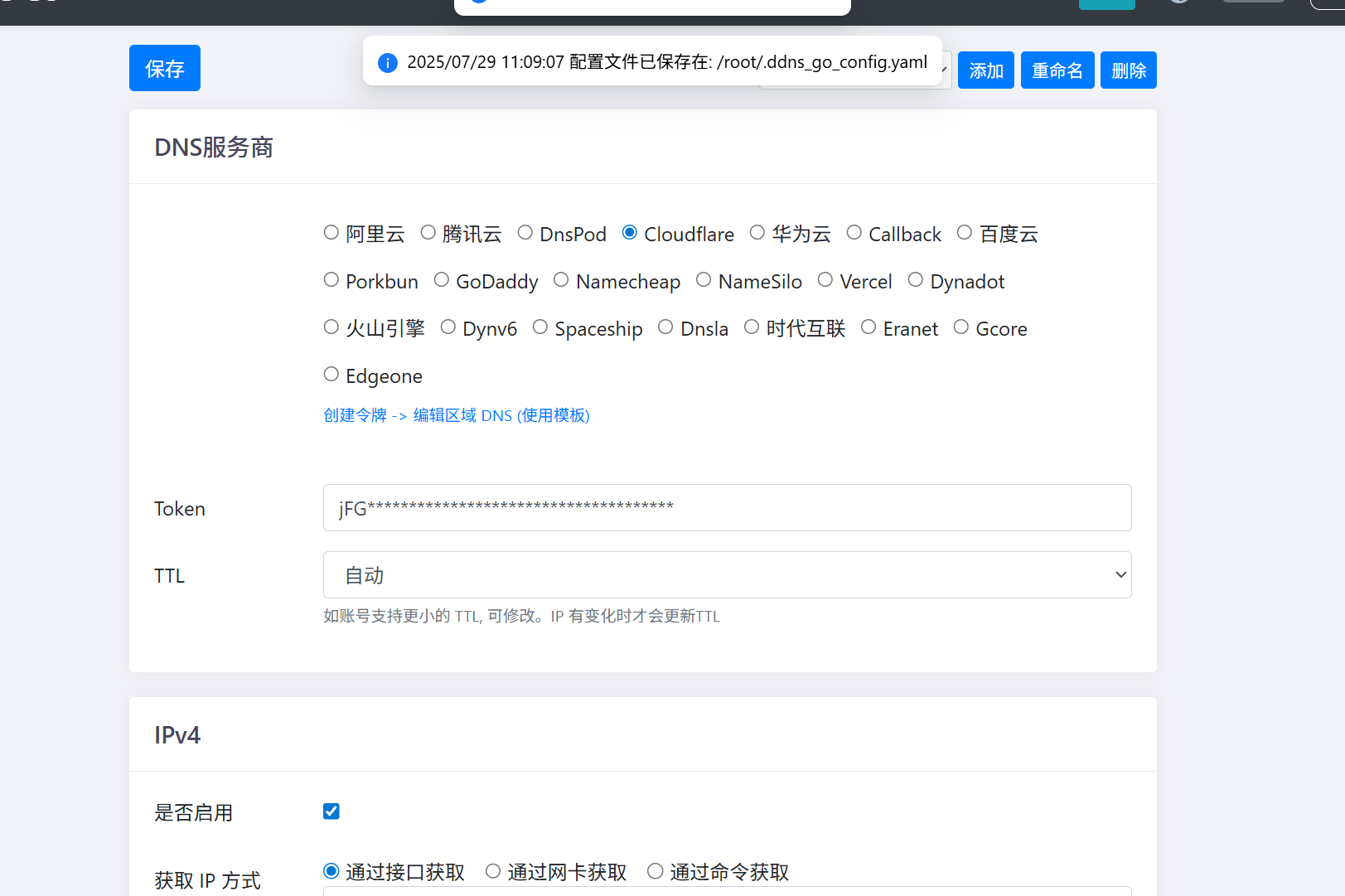The image size is (1345, 896).
Task: Select the Dynv6 provider radio
Action: pyautogui.click(x=448, y=327)
